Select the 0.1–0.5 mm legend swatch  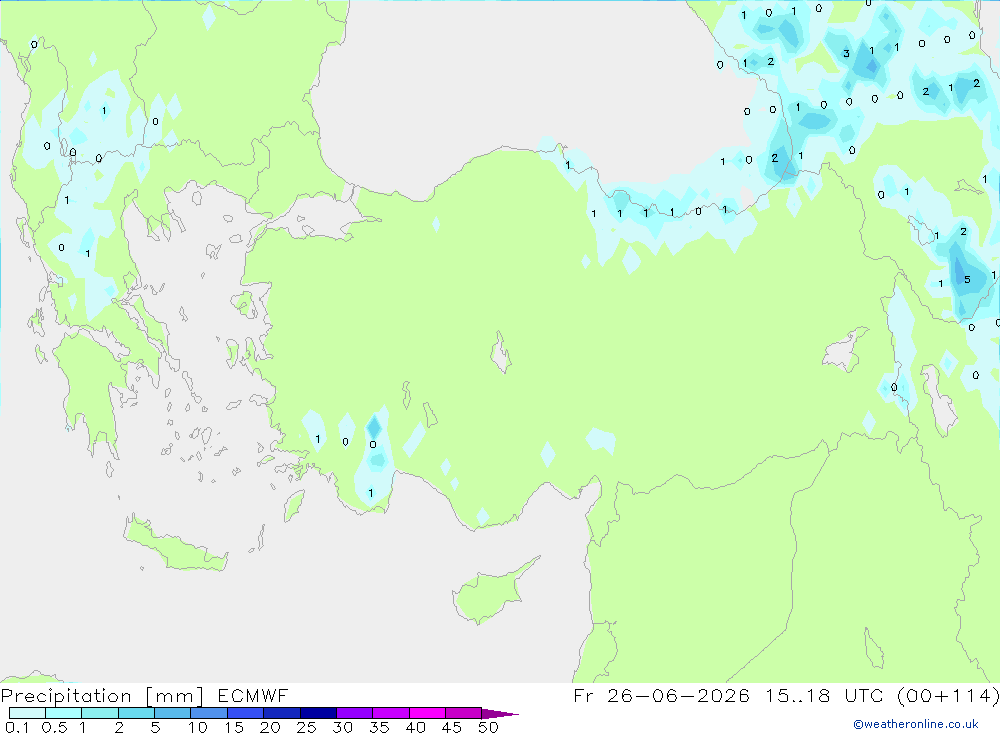27,713
